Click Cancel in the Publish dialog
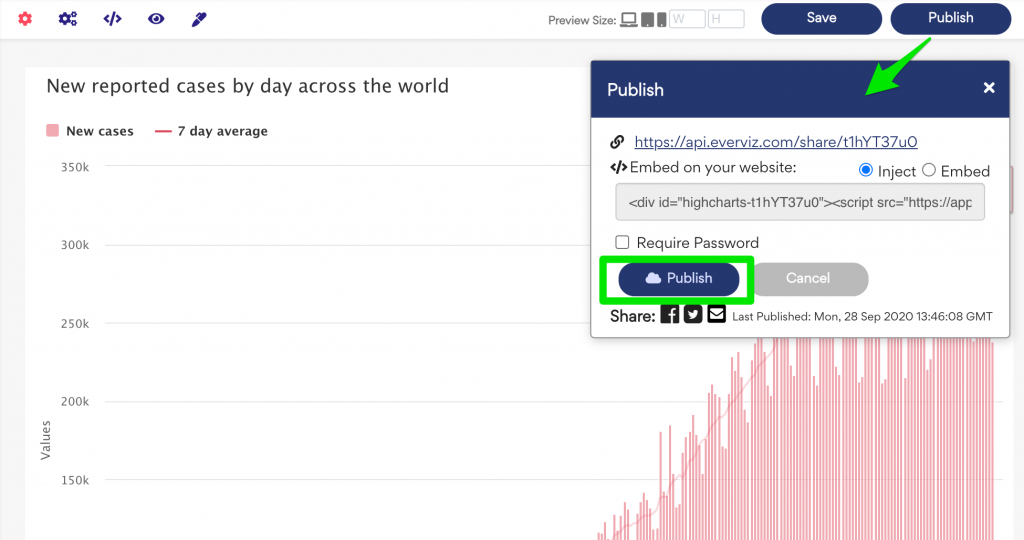This screenshot has width=1024, height=540. [808, 279]
